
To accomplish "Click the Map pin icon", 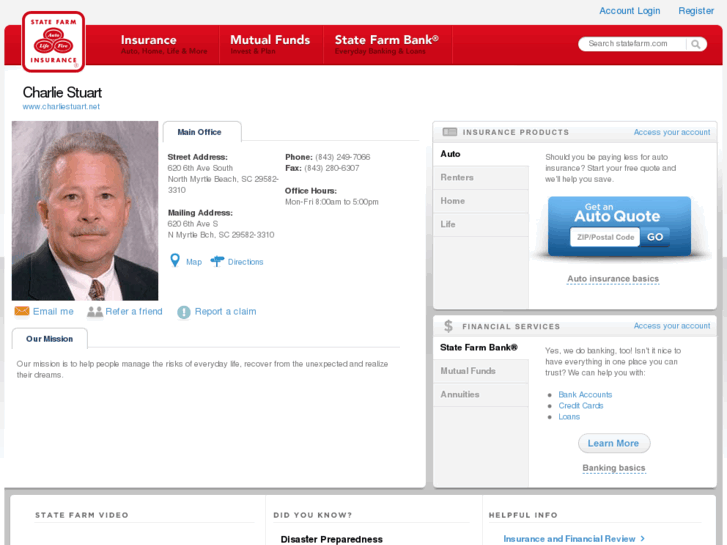I will [175, 261].
